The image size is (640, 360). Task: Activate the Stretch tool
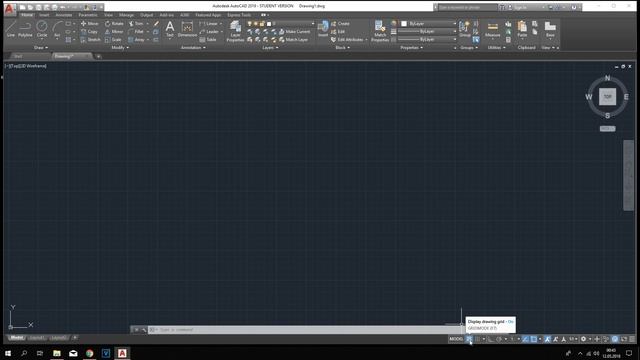90,40
